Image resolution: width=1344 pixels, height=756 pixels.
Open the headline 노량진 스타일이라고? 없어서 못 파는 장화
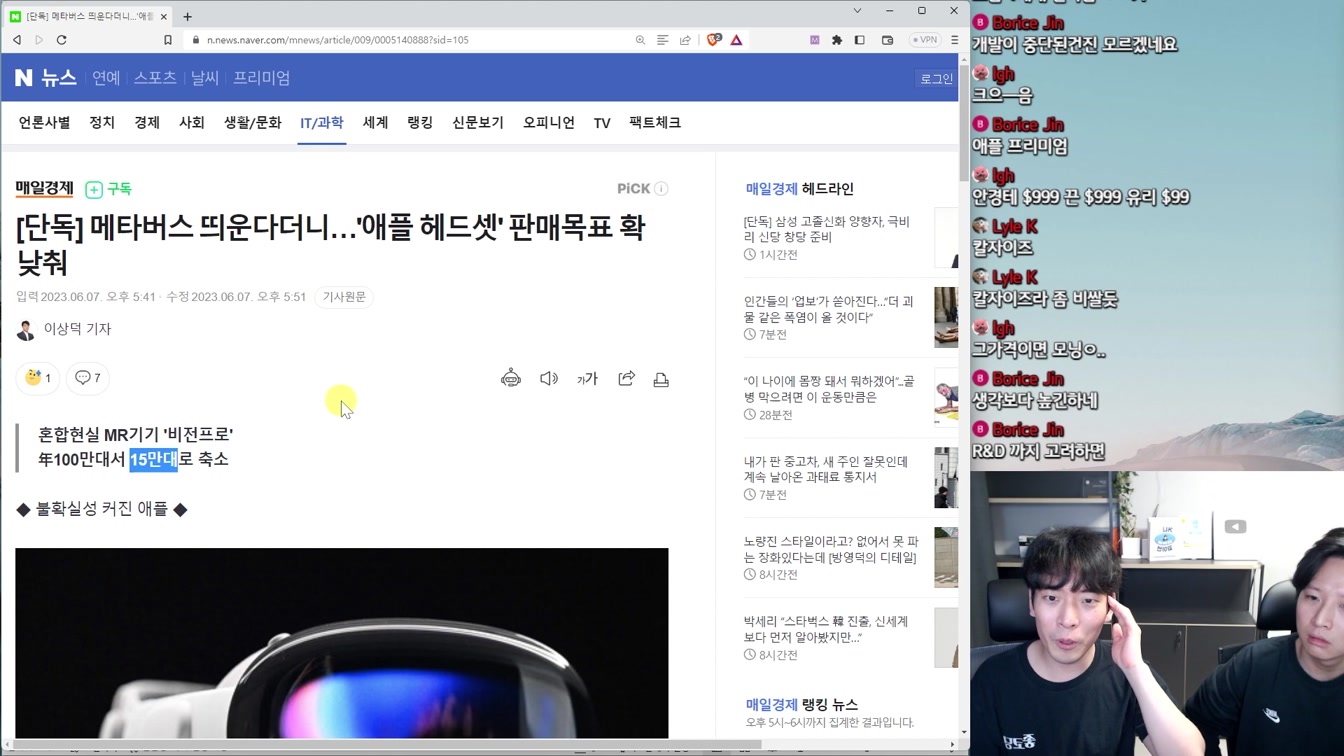coord(830,549)
